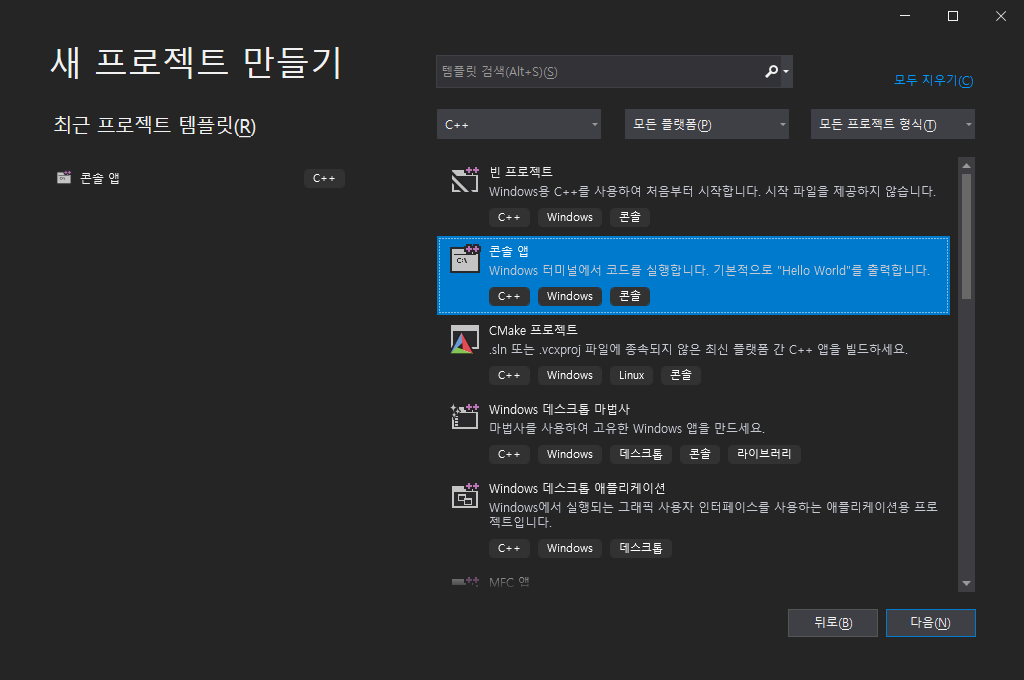Click the 콘솔 앱 template icon in list
Image resolution: width=1024 pixels, height=680 pixels.
tap(465, 259)
